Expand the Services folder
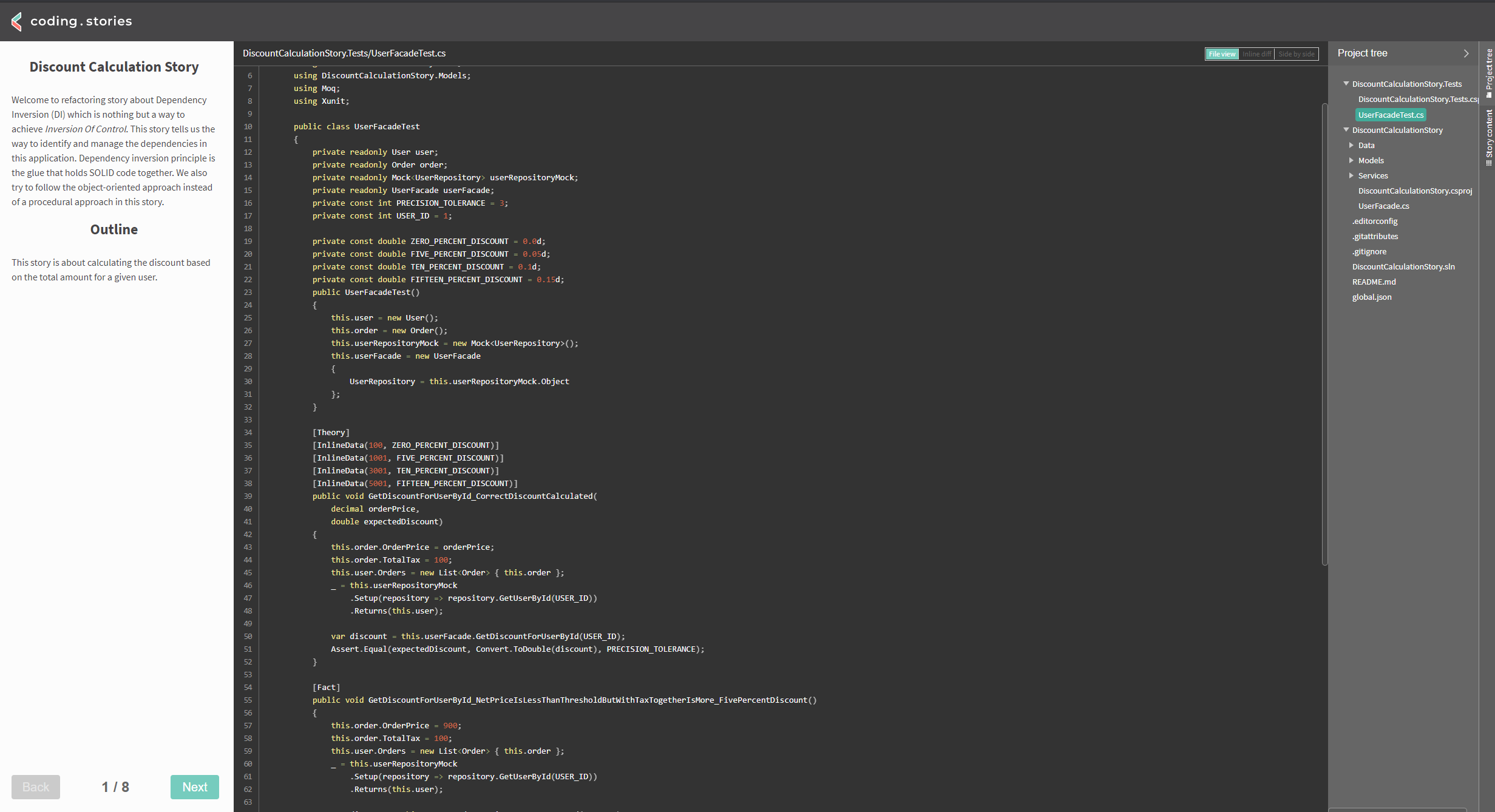The height and width of the screenshot is (812, 1495). [1351, 175]
